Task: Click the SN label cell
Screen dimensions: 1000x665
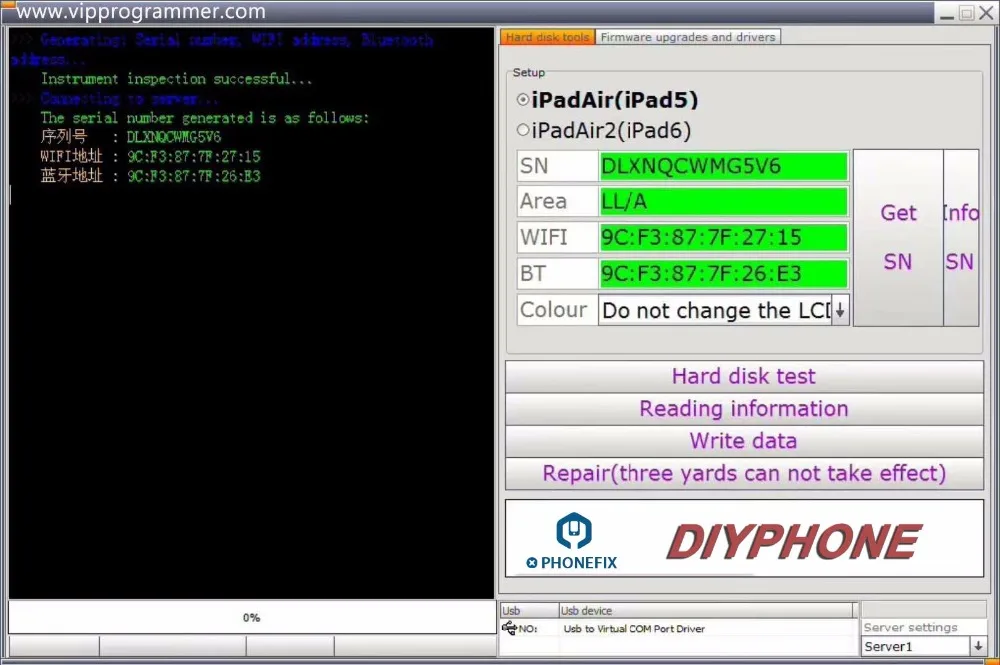Action: (x=557, y=166)
